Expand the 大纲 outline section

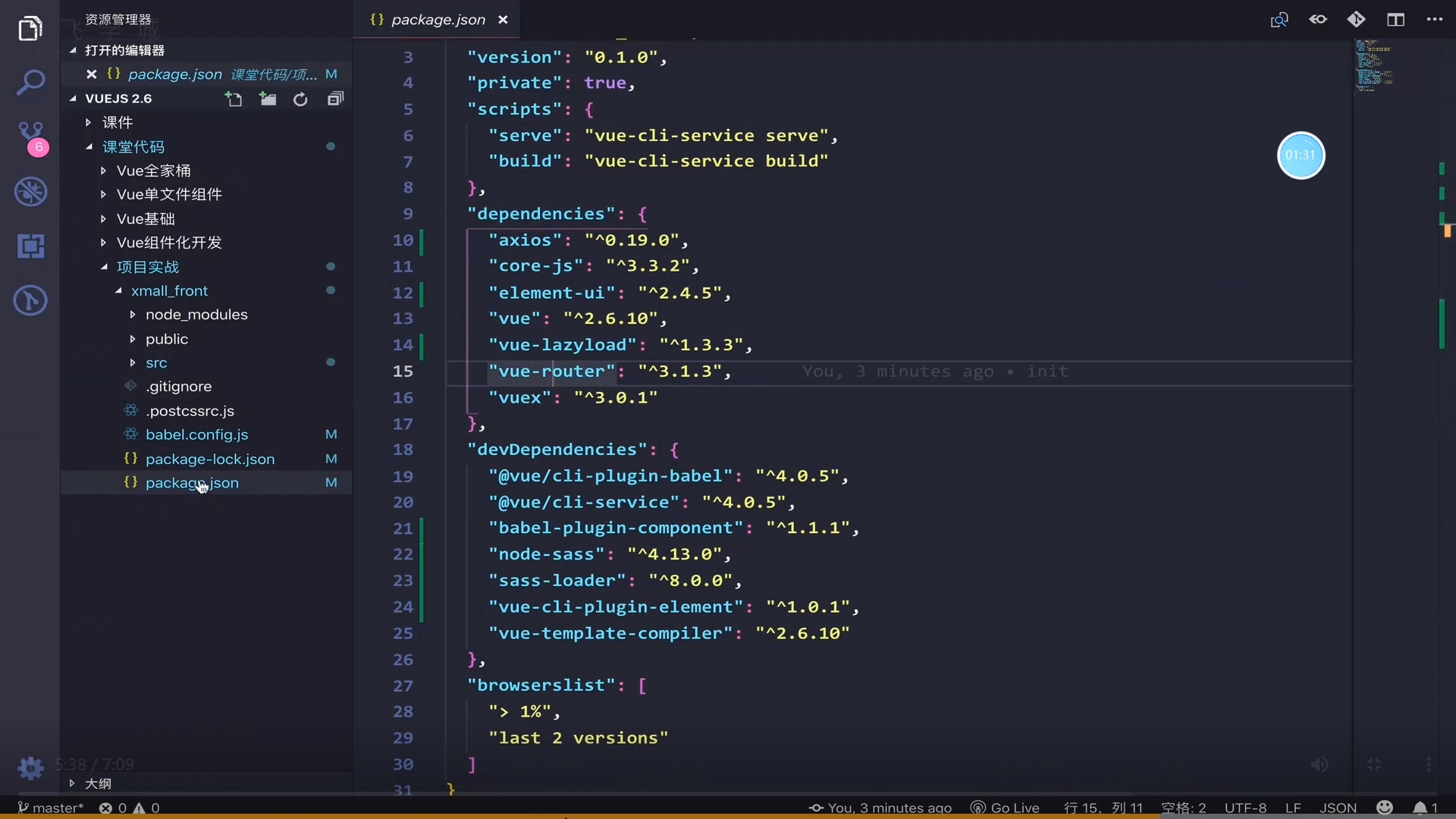pos(97,783)
